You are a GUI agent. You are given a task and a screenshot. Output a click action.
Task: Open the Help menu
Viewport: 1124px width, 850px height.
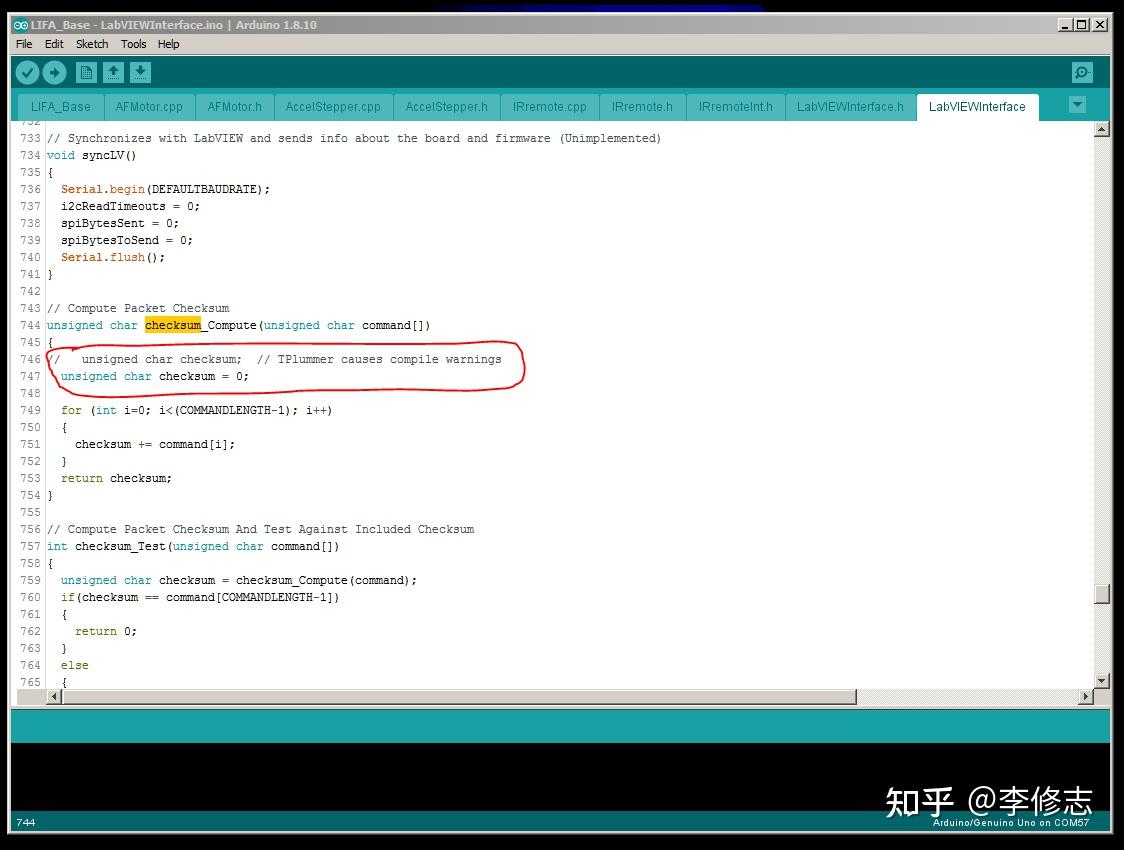169,44
